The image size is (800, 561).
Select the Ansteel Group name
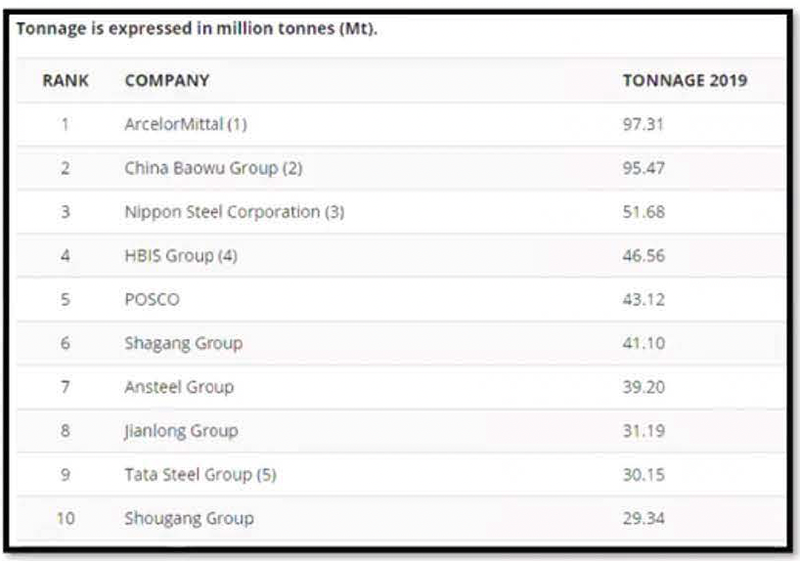click(178, 387)
